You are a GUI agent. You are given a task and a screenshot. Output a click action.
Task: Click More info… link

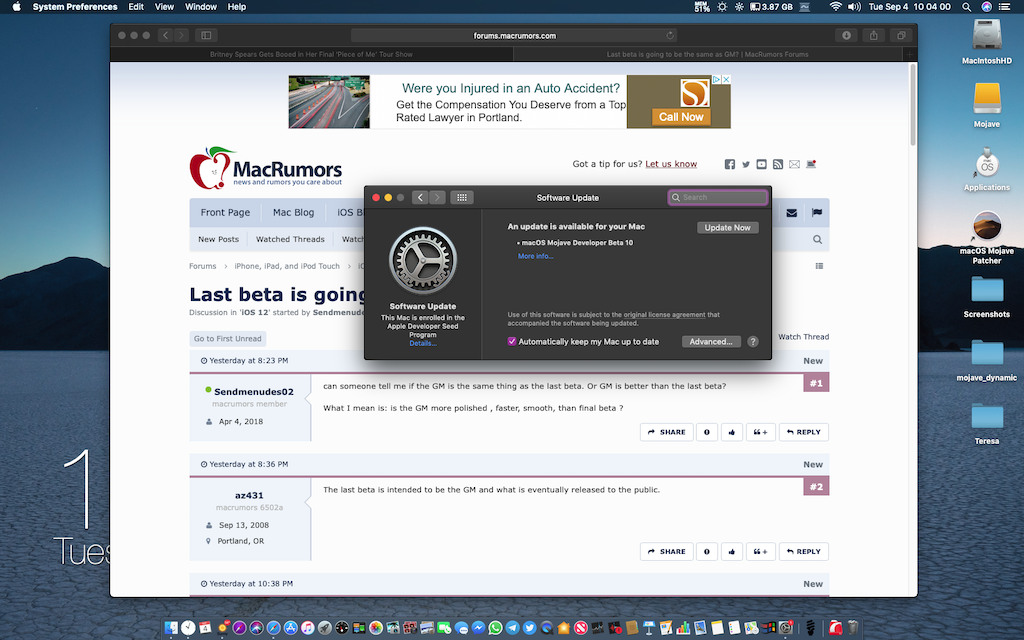coord(536,256)
